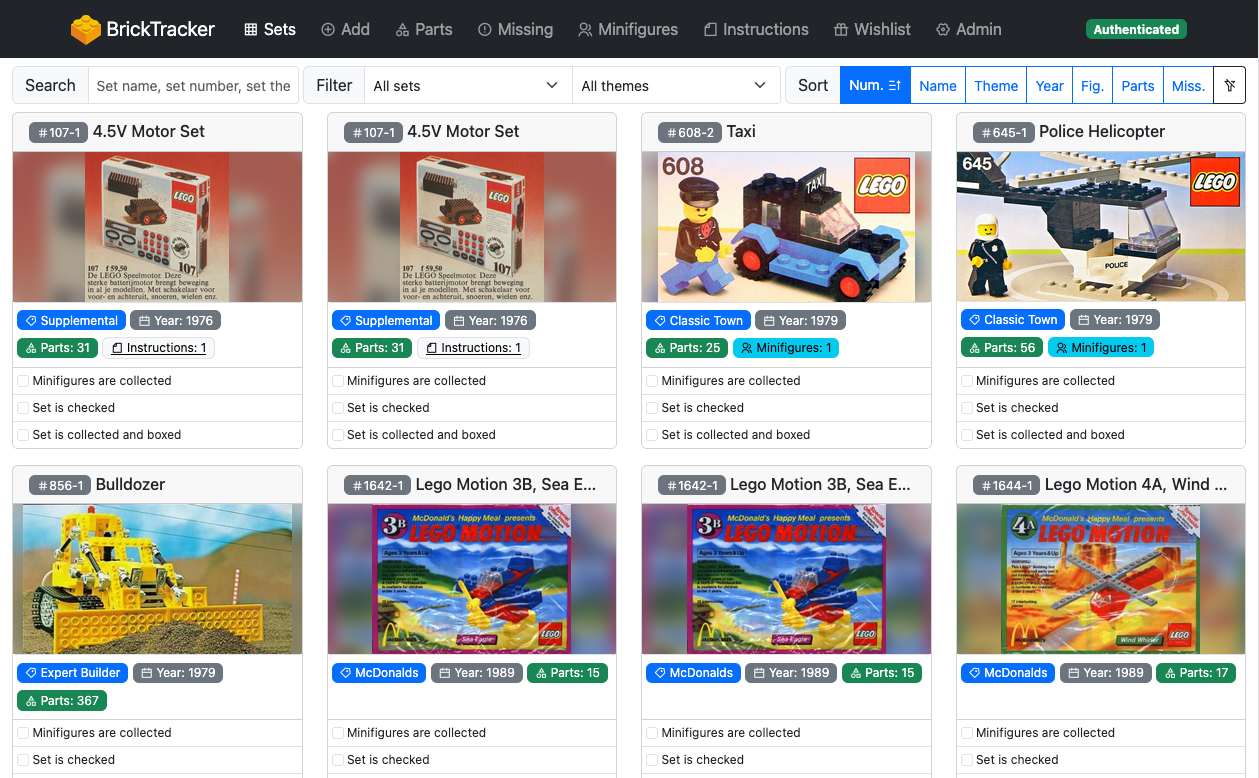This screenshot has height=778, width=1259.
Task: Click the BrickTracker brick logo
Action: [x=86, y=30]
